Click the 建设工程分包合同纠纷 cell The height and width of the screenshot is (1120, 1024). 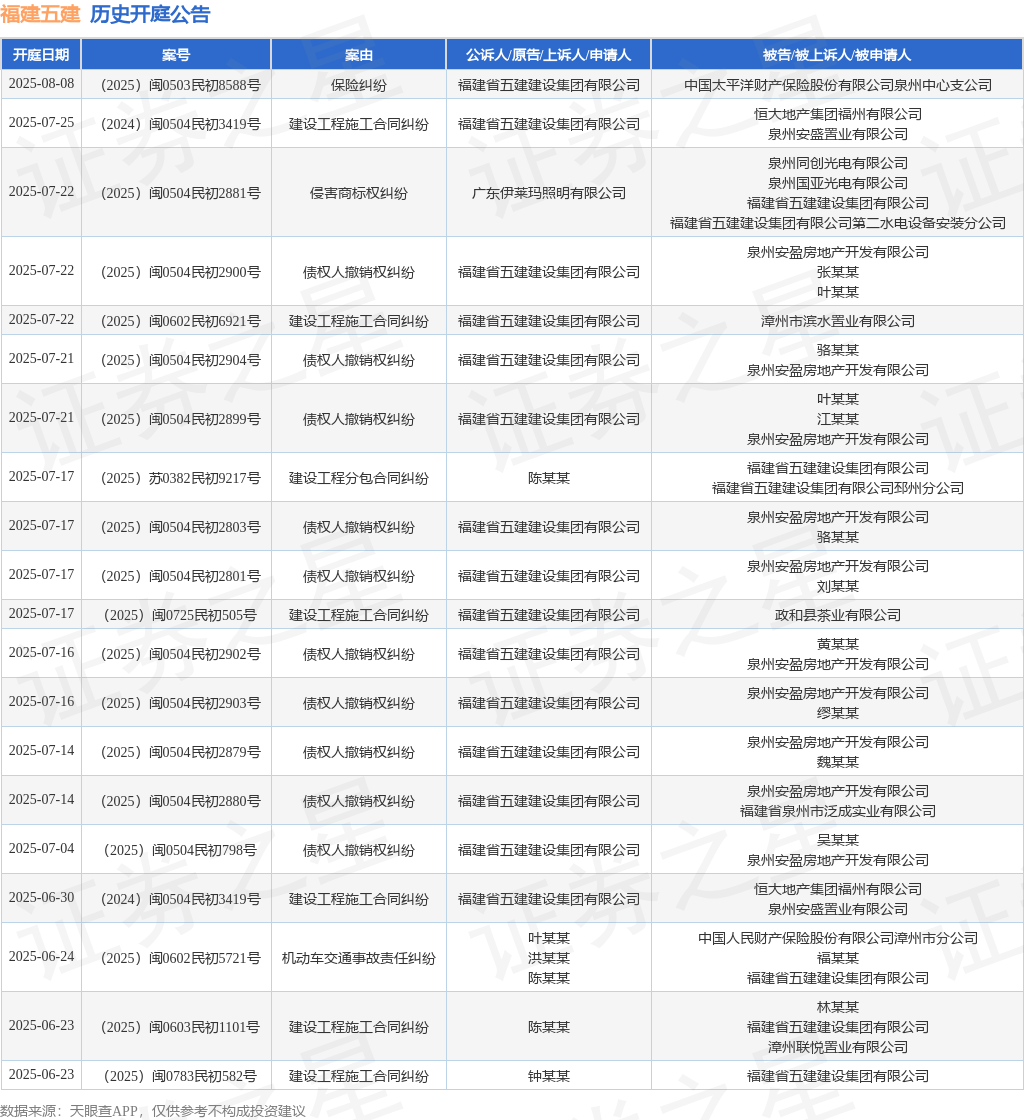tap(358, 478)
